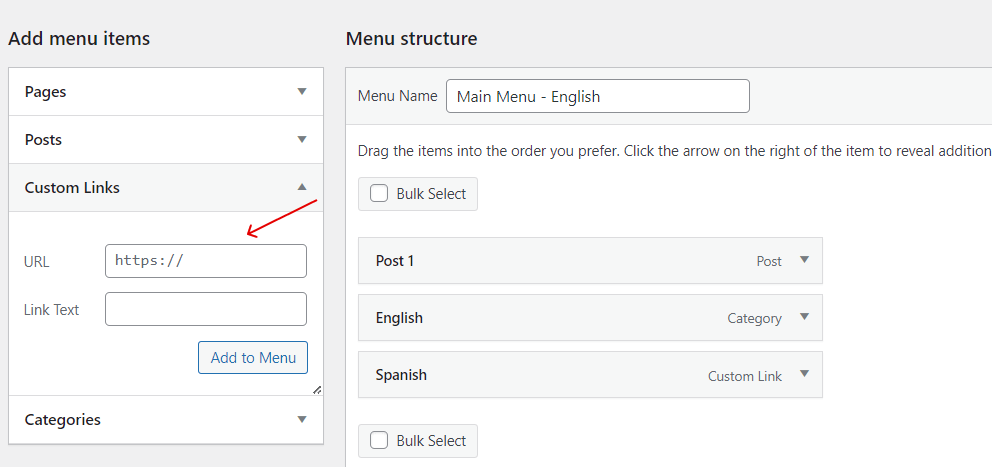This screenshot has width=992, height=467.
Task: Focus the URL input field
Action: coord(205,261)
